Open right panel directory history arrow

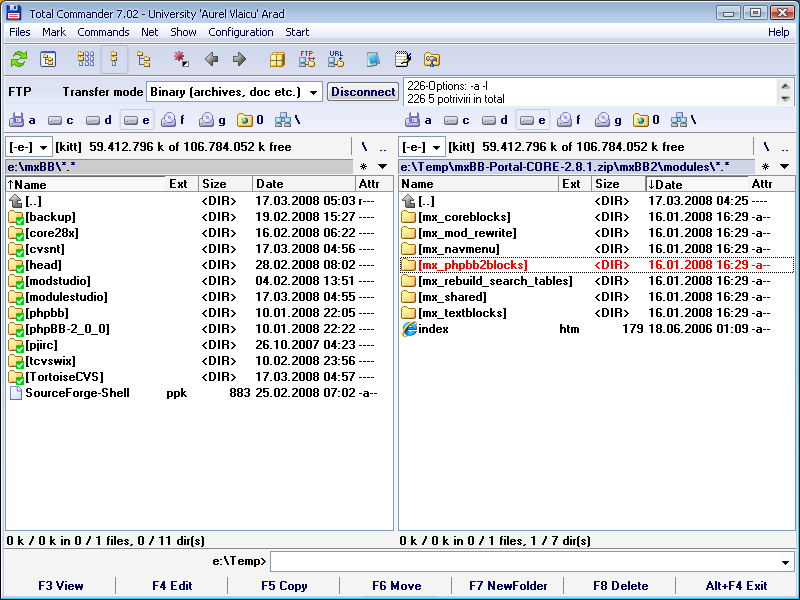[784, 166]
